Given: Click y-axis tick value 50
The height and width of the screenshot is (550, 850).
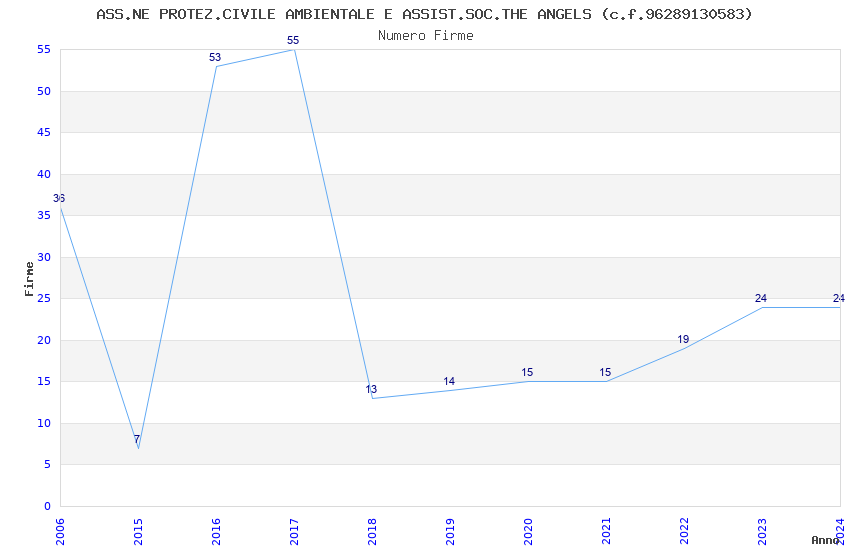Looking at the screenshot, I should coord(44,91).
